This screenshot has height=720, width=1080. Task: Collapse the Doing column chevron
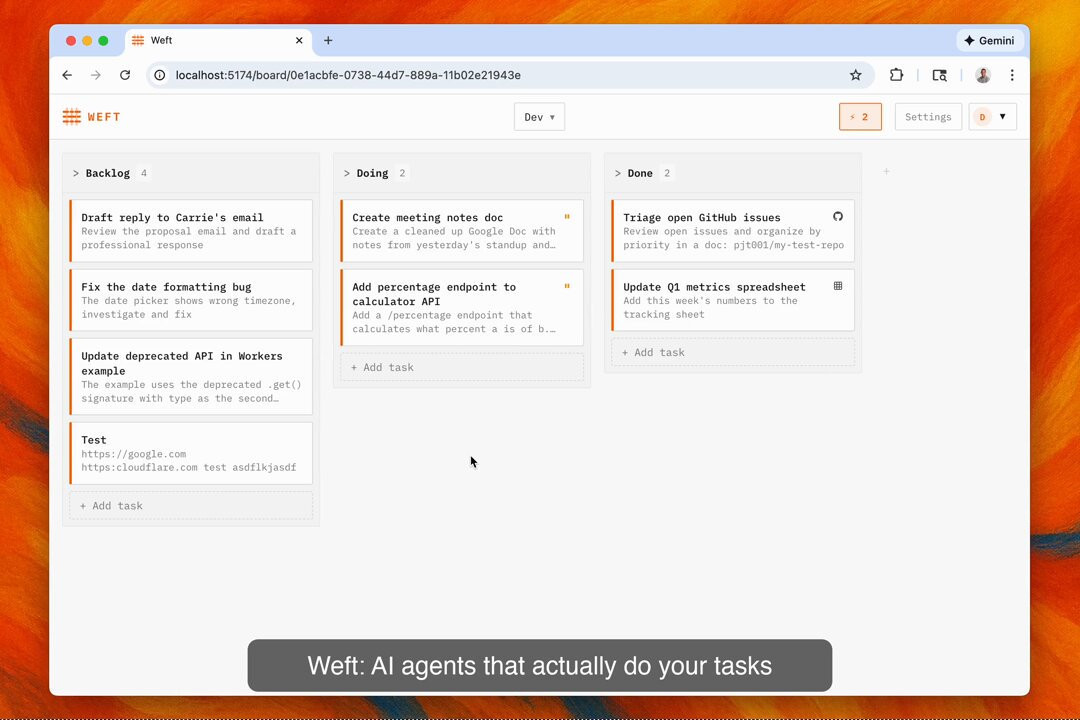(346, 173)
